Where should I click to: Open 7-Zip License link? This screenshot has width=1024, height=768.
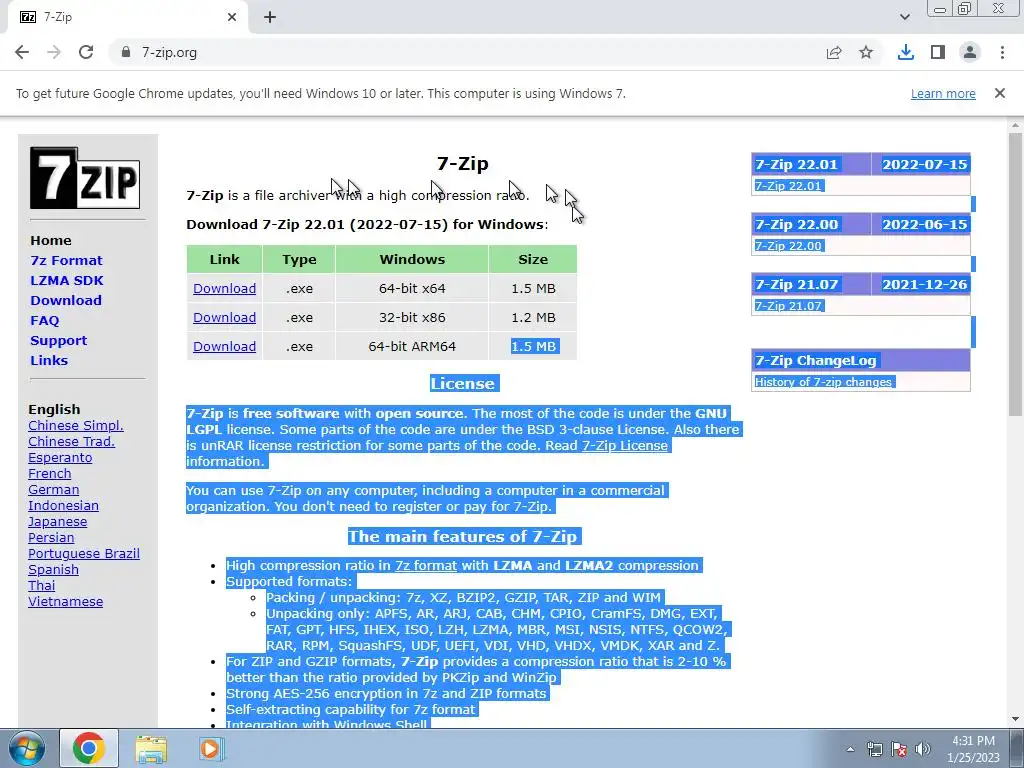point(624,445)
